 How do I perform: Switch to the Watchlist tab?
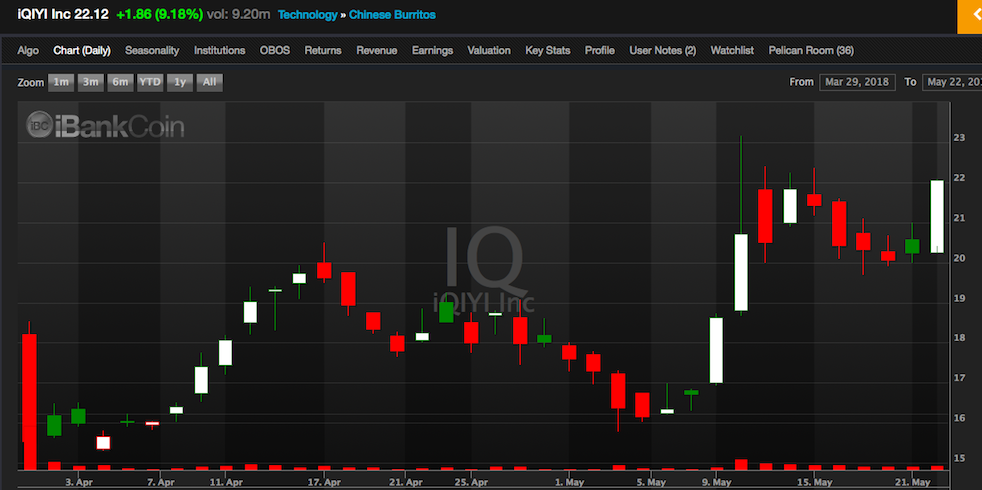point(732,51)
